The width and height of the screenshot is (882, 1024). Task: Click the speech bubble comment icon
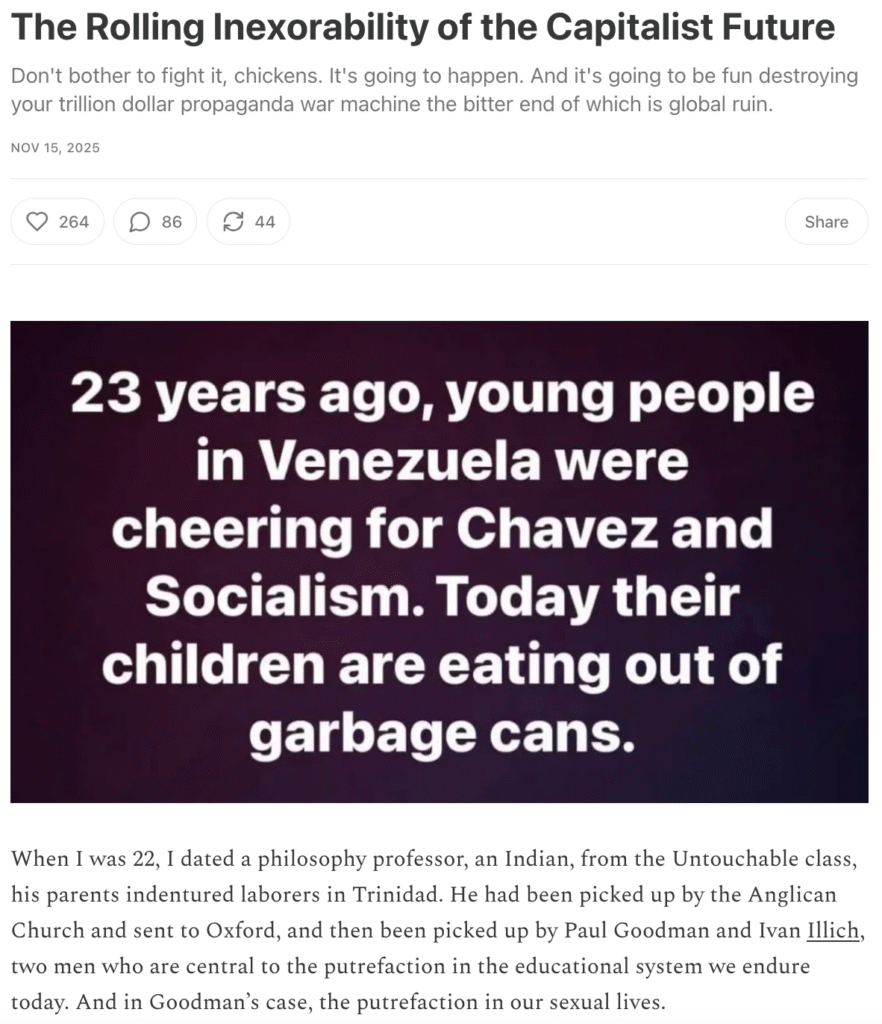[x=140, y=222]
